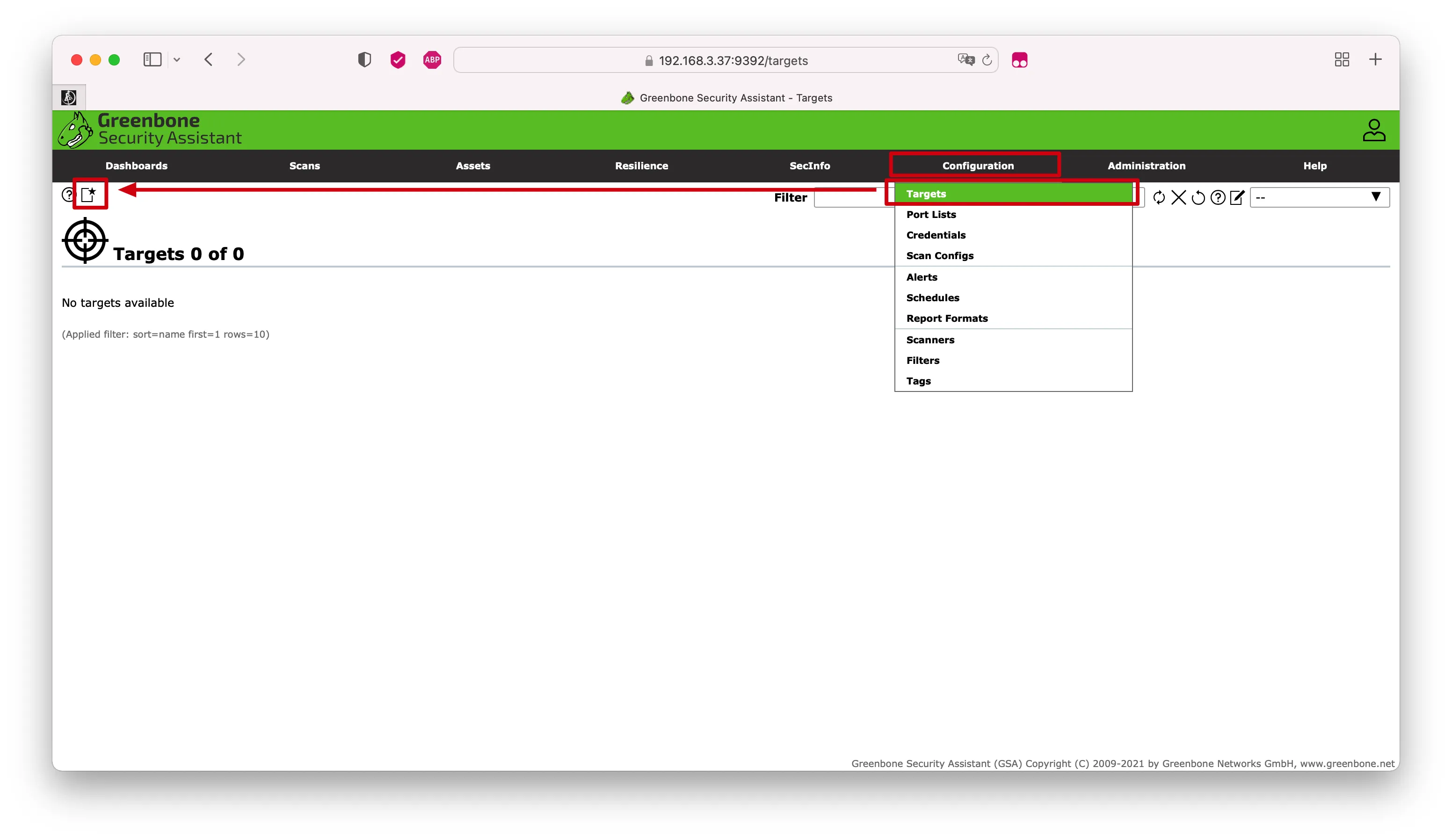Click the ABP Adblock Plus extension icon

point(432,60)
